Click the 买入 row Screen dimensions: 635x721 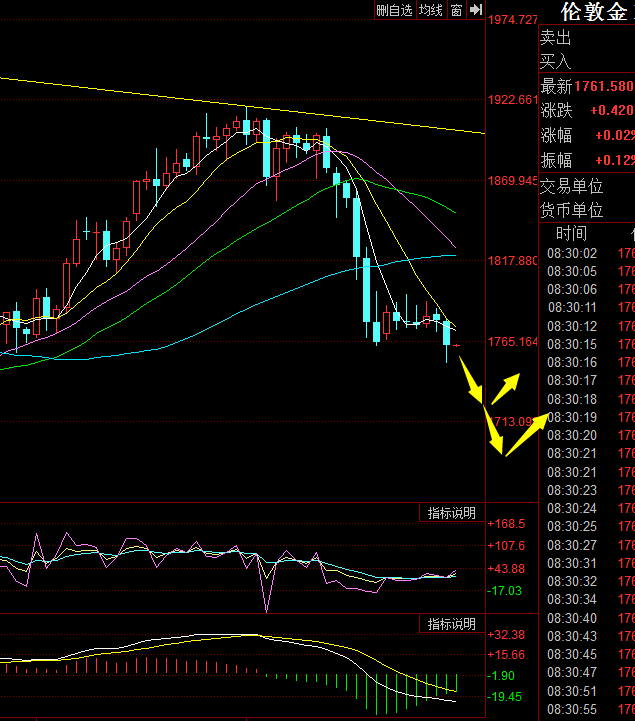click(x=587, y=61)
